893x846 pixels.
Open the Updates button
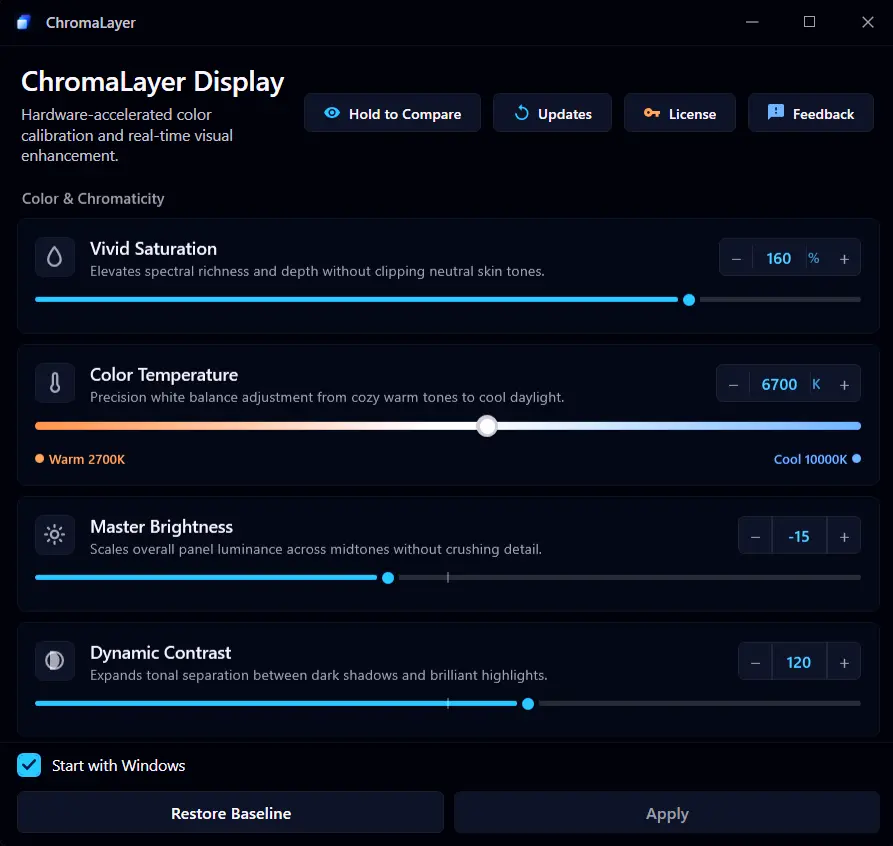(552, 113)
